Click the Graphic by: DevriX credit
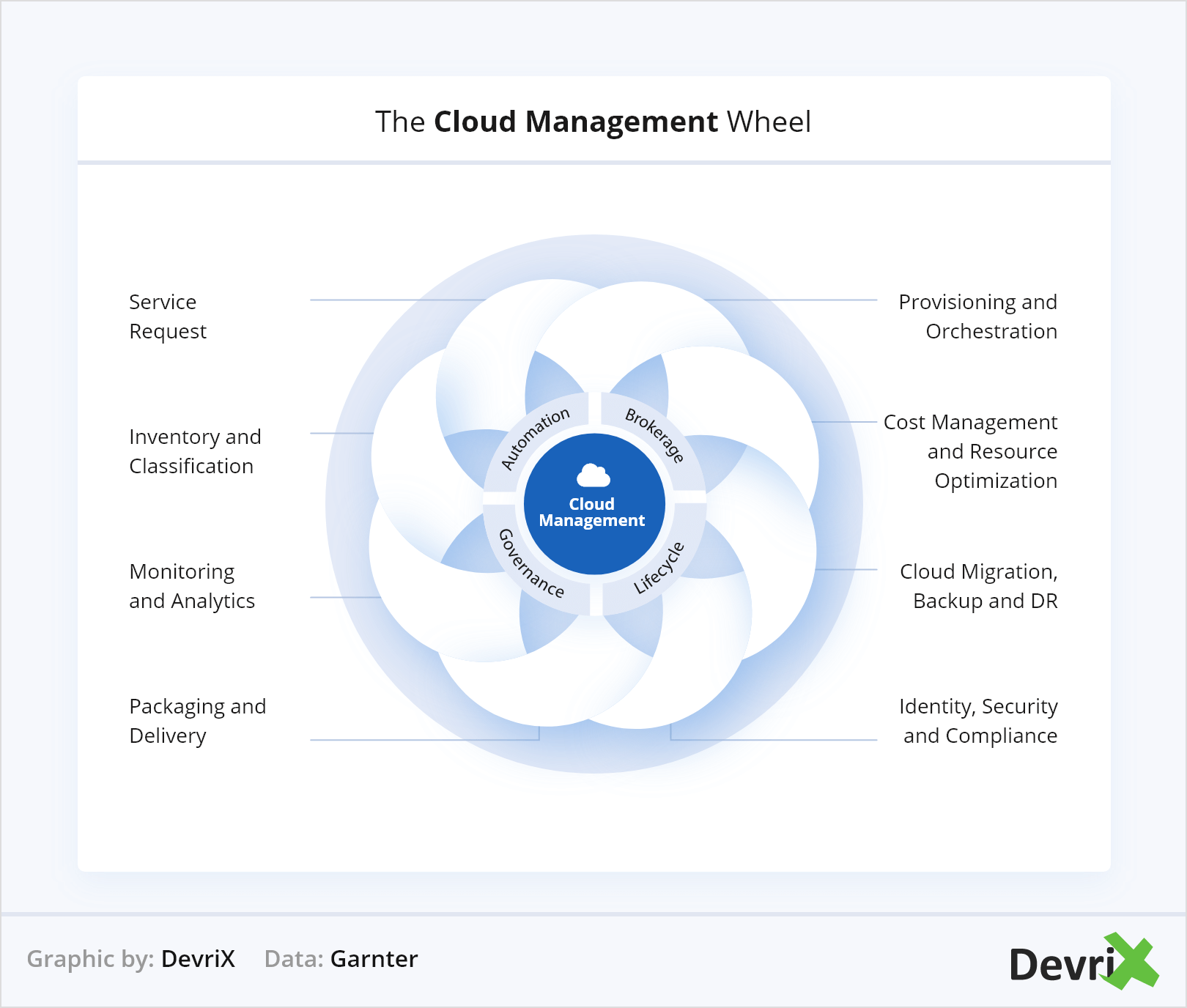1187x1008 pixels. (131, 959)
